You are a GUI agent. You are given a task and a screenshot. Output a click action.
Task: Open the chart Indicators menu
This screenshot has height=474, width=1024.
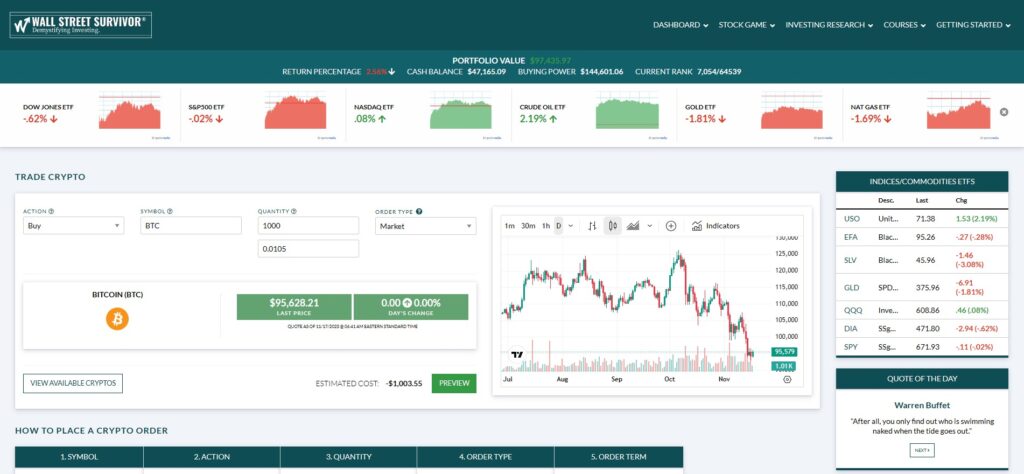coord(715,226)
